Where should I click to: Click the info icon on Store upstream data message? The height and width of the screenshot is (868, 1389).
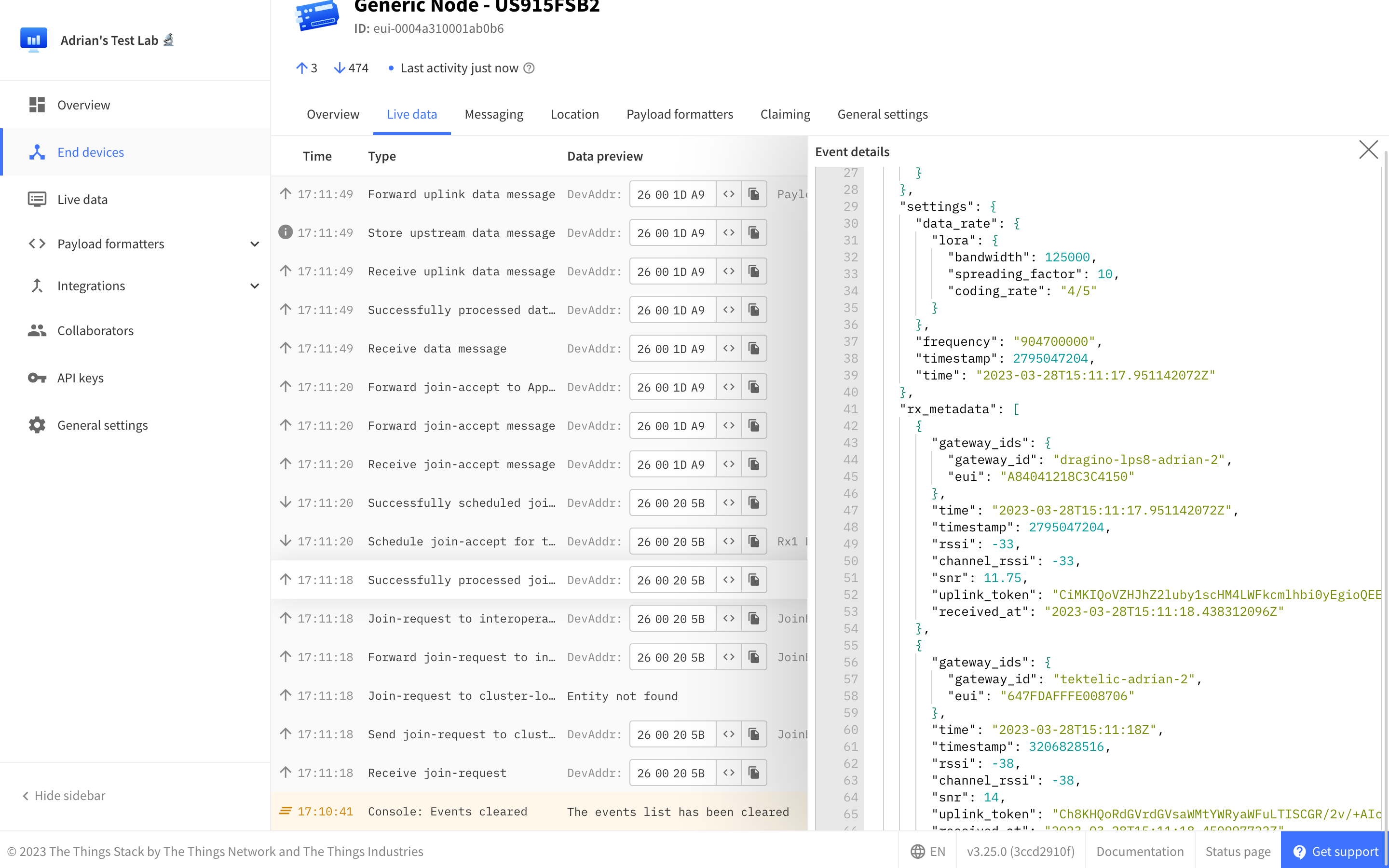(285, 232)
